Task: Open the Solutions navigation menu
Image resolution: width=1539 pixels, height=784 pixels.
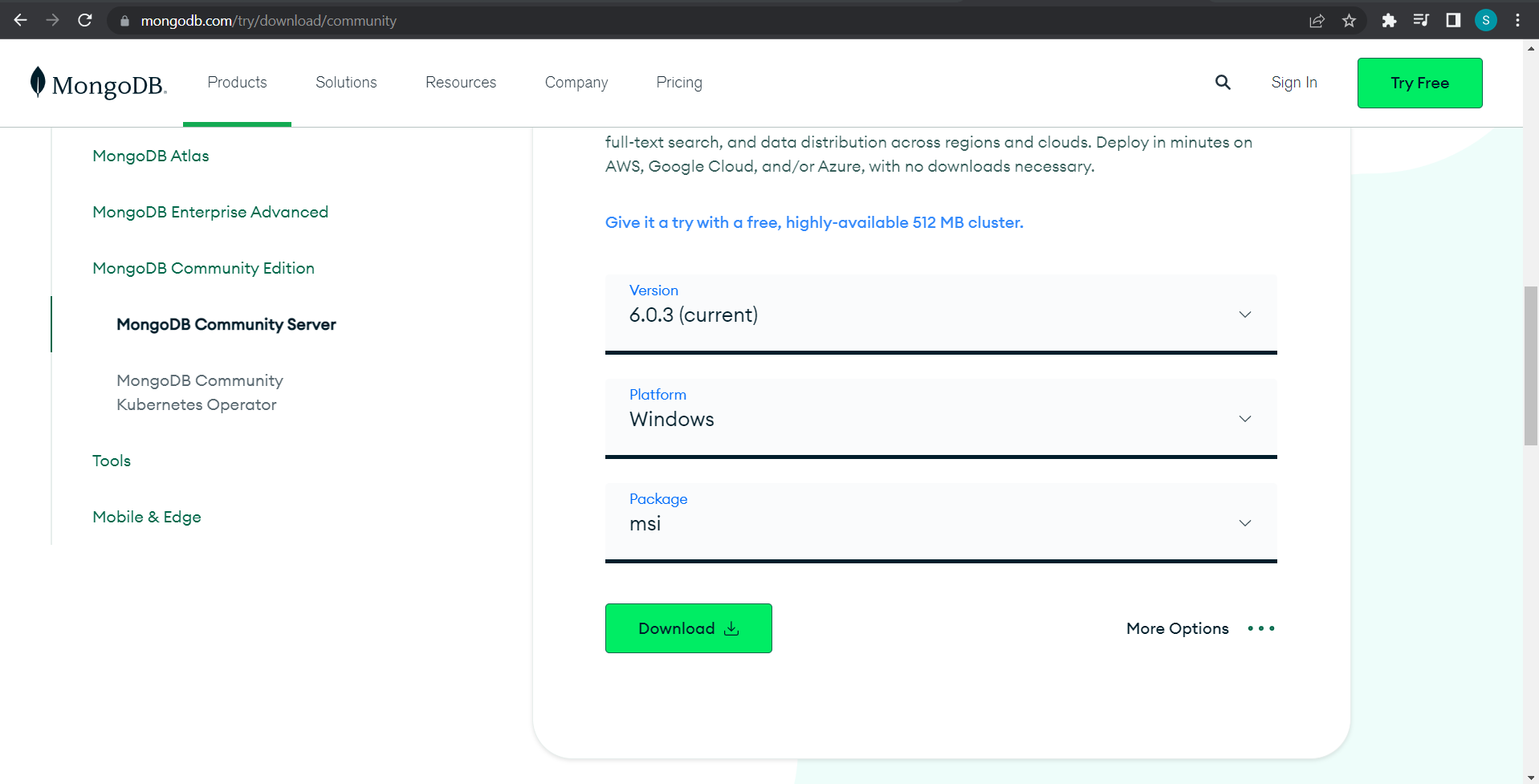Action: point(346,82)
